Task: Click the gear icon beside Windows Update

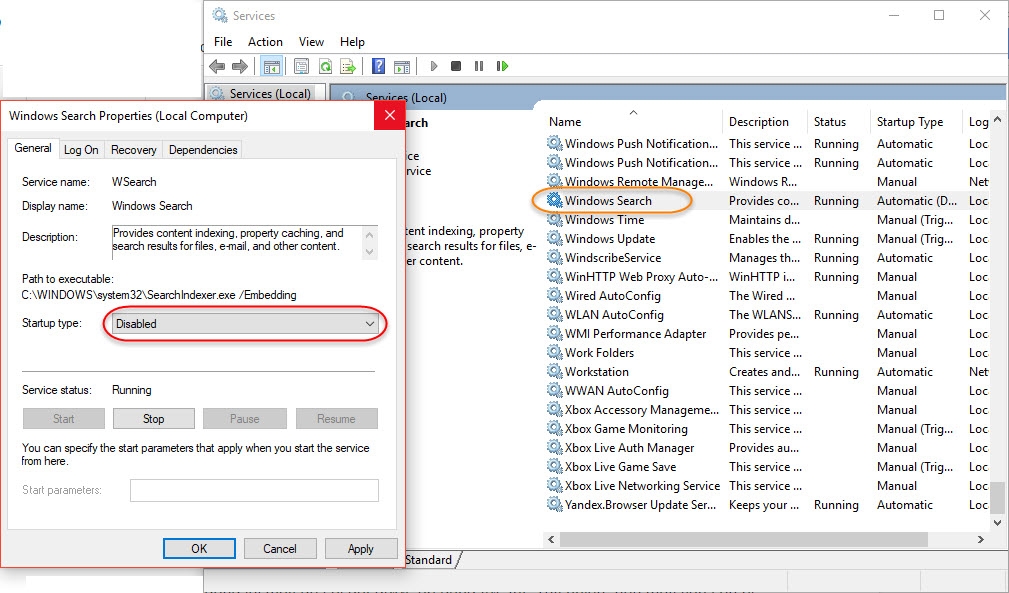Action: [554, 238]
